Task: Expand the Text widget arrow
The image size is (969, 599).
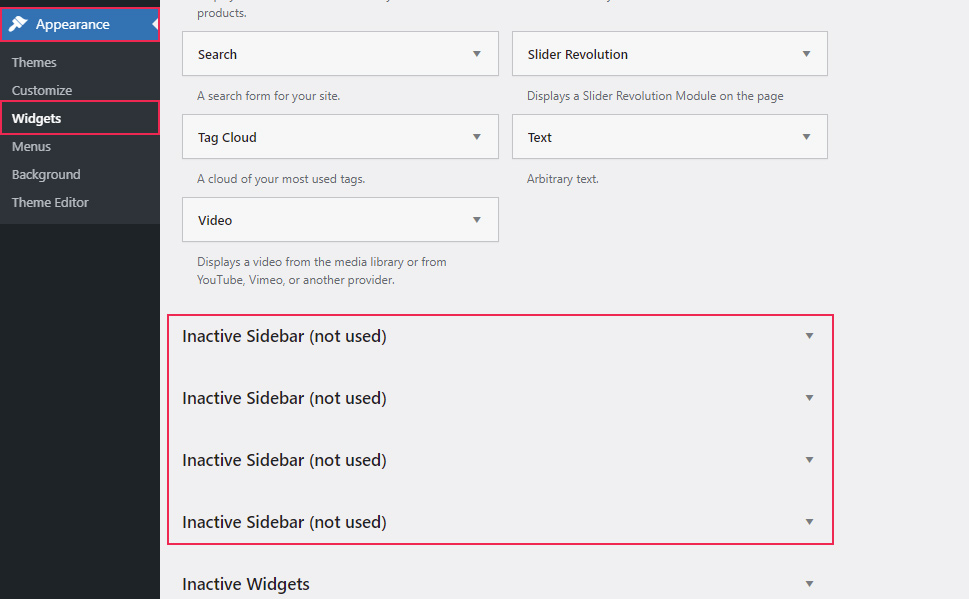Action: coord(806,137)
